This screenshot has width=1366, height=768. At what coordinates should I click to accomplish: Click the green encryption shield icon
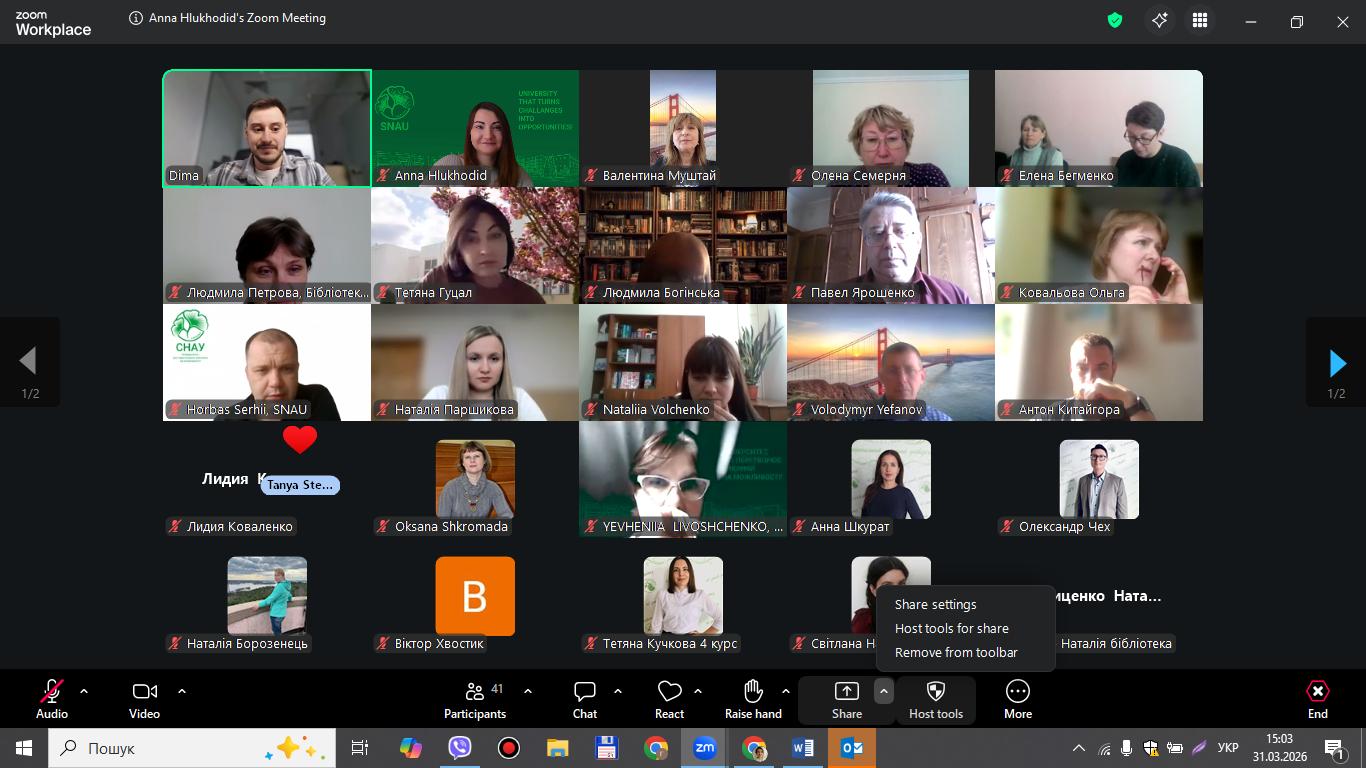click(x=1115, y=20)
